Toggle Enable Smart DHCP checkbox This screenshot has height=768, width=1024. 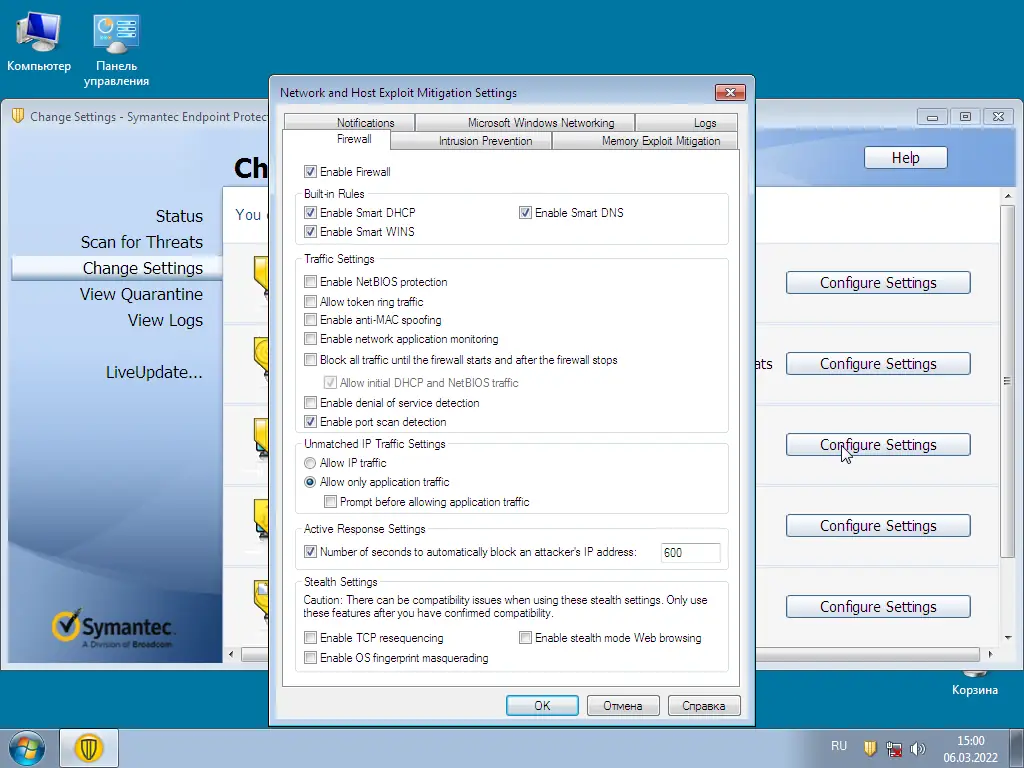point(310,213)
